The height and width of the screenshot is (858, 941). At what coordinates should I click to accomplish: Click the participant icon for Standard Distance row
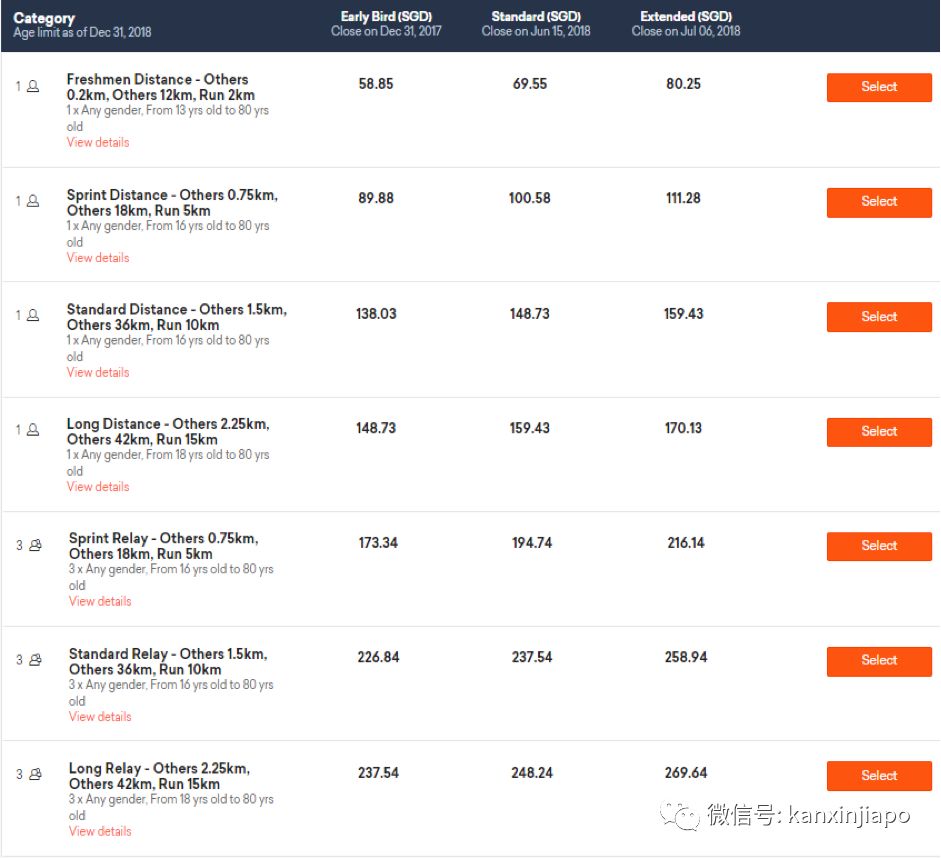click(x=33, y=316)
